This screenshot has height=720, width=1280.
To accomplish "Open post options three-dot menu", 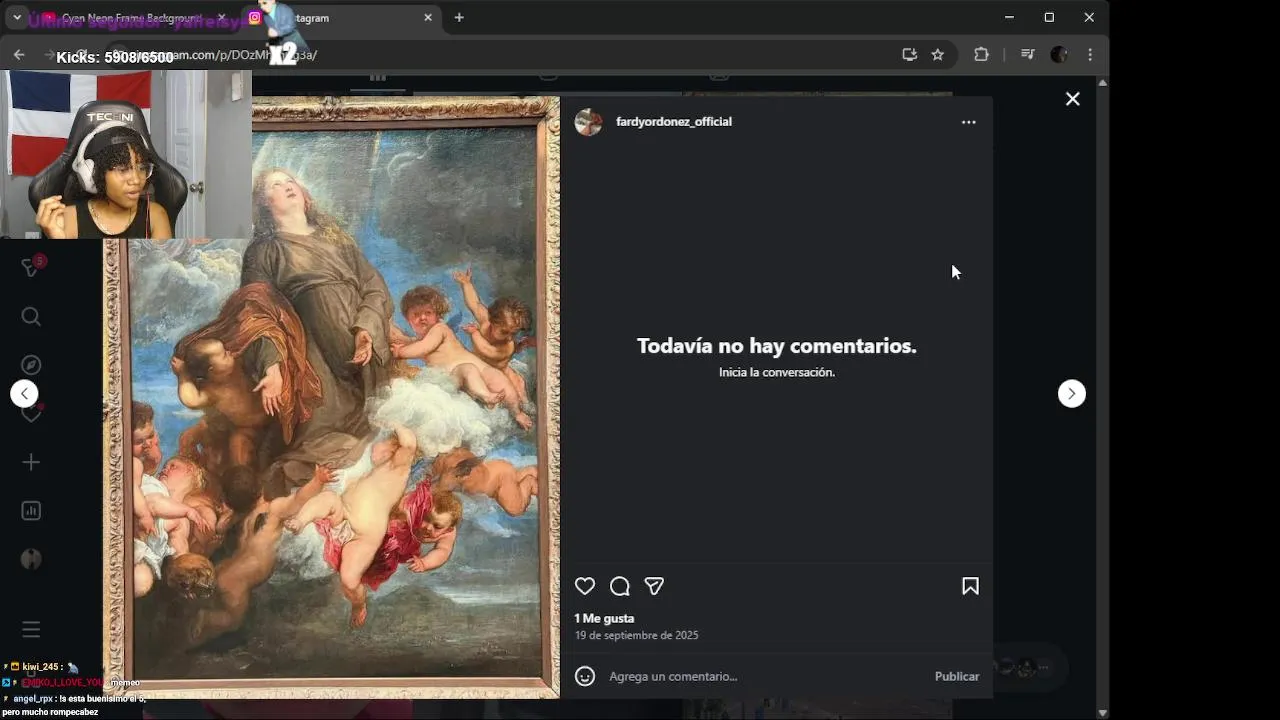I will (x=968, y=122).
